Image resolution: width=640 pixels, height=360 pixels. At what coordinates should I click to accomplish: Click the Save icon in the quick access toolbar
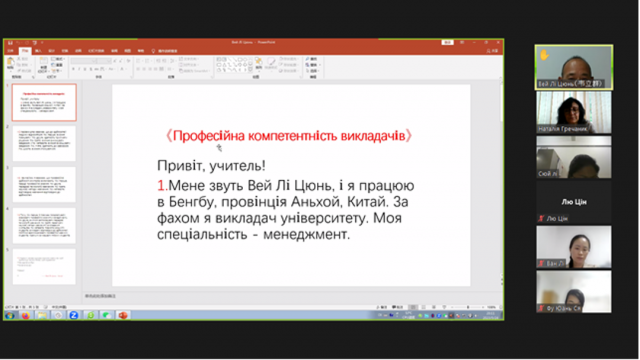click(x=10, y=42)
